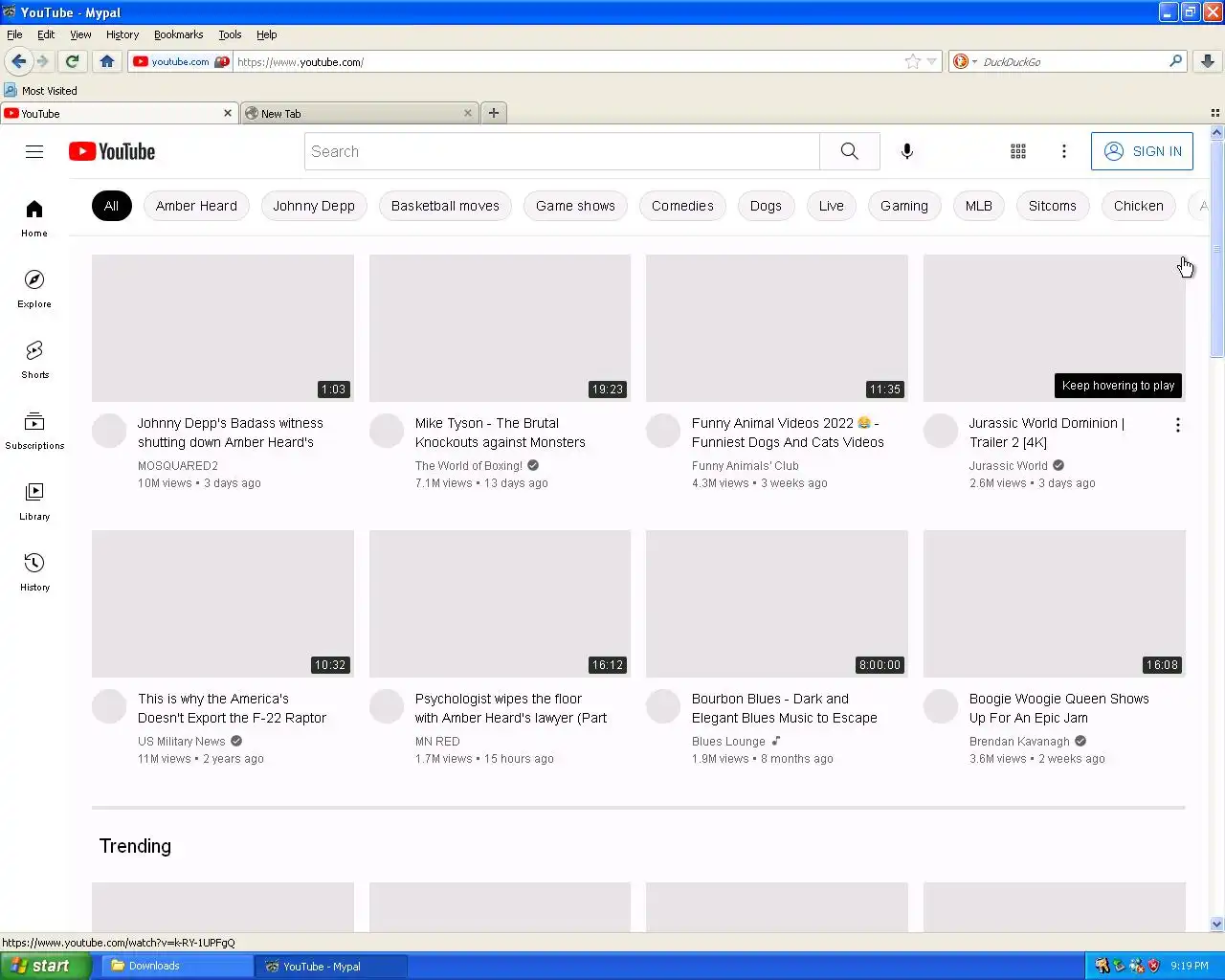Select the Amber Heard filter chip

tap(196, 206)
